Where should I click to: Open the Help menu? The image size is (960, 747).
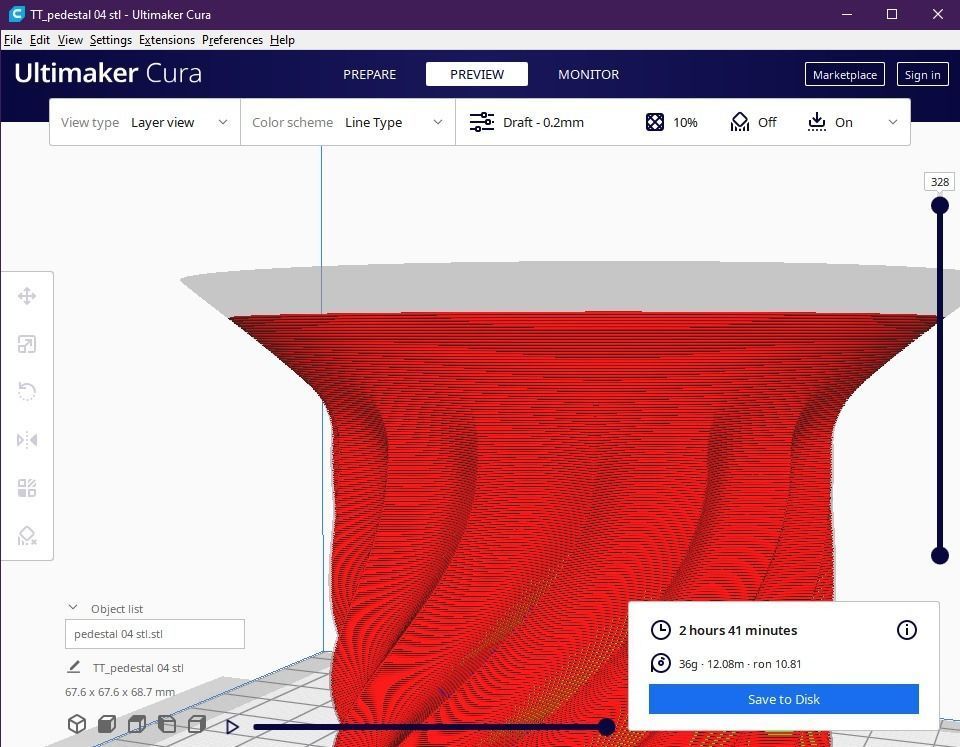[x=282, y=40]
